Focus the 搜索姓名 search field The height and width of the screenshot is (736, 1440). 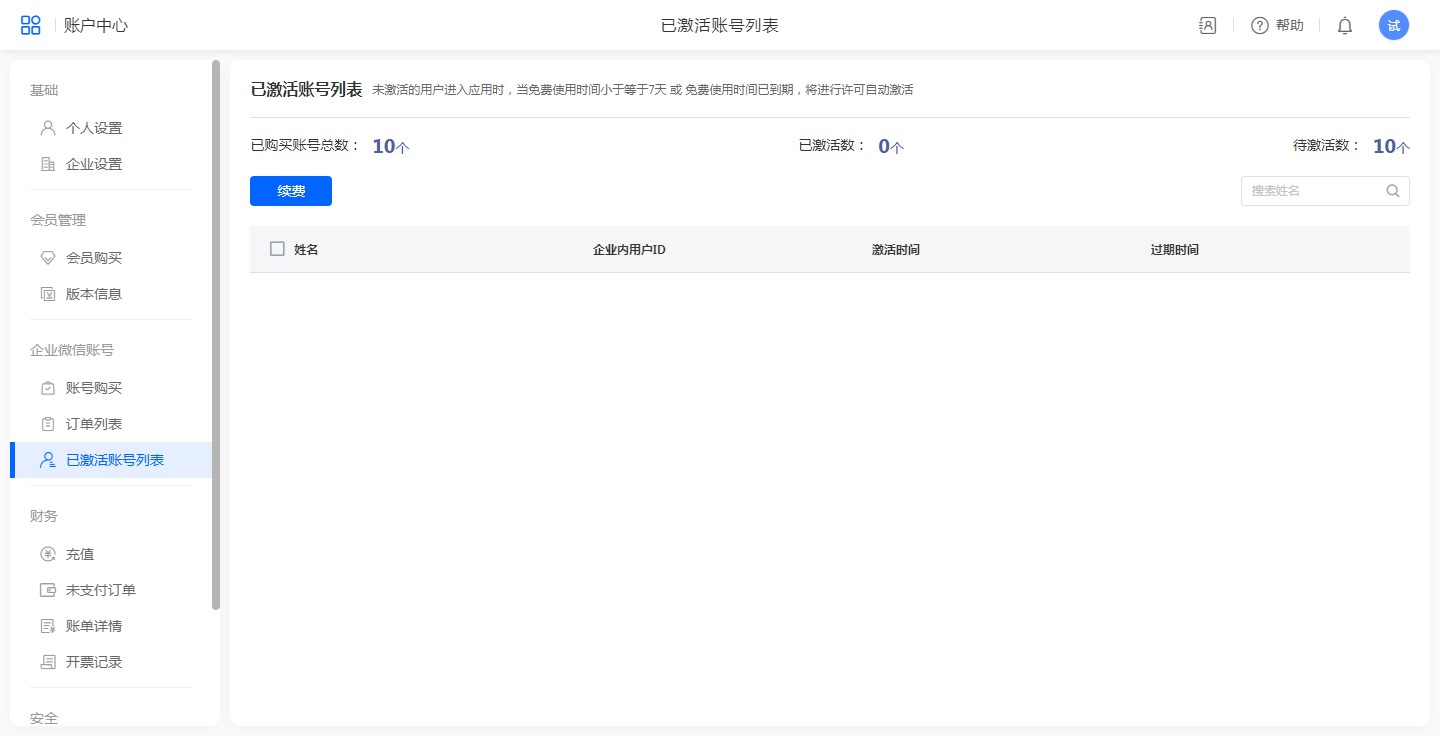tap(1312, 191)
